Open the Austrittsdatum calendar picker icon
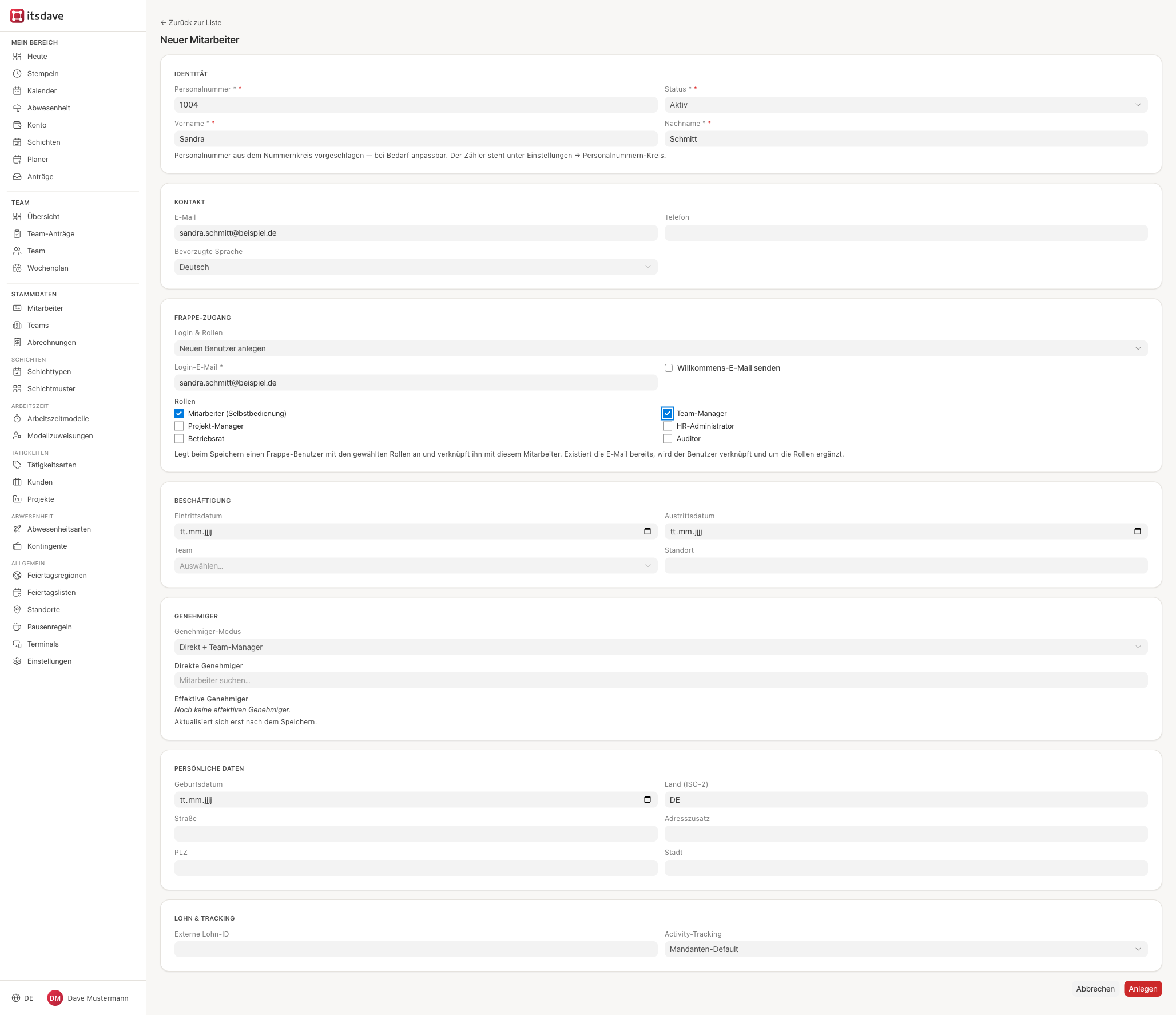This screenshot has width=1176, height=1015. click(x=1138, y=532)
